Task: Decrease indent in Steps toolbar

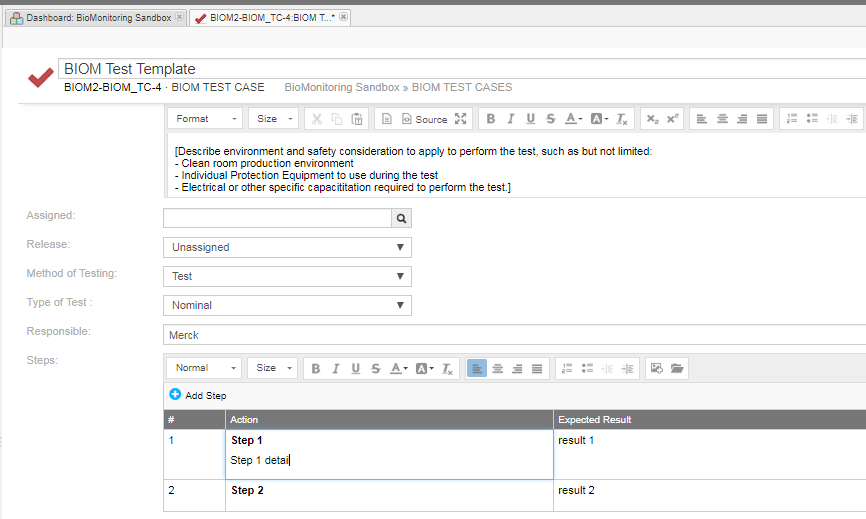Action: coord(607,368)
